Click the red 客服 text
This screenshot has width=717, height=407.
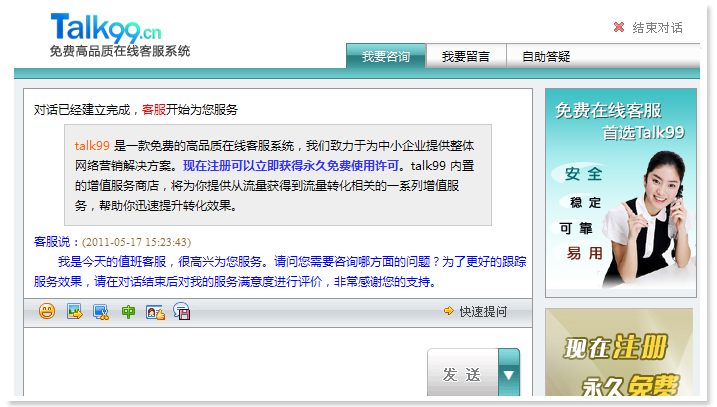(x=154, y=110)
